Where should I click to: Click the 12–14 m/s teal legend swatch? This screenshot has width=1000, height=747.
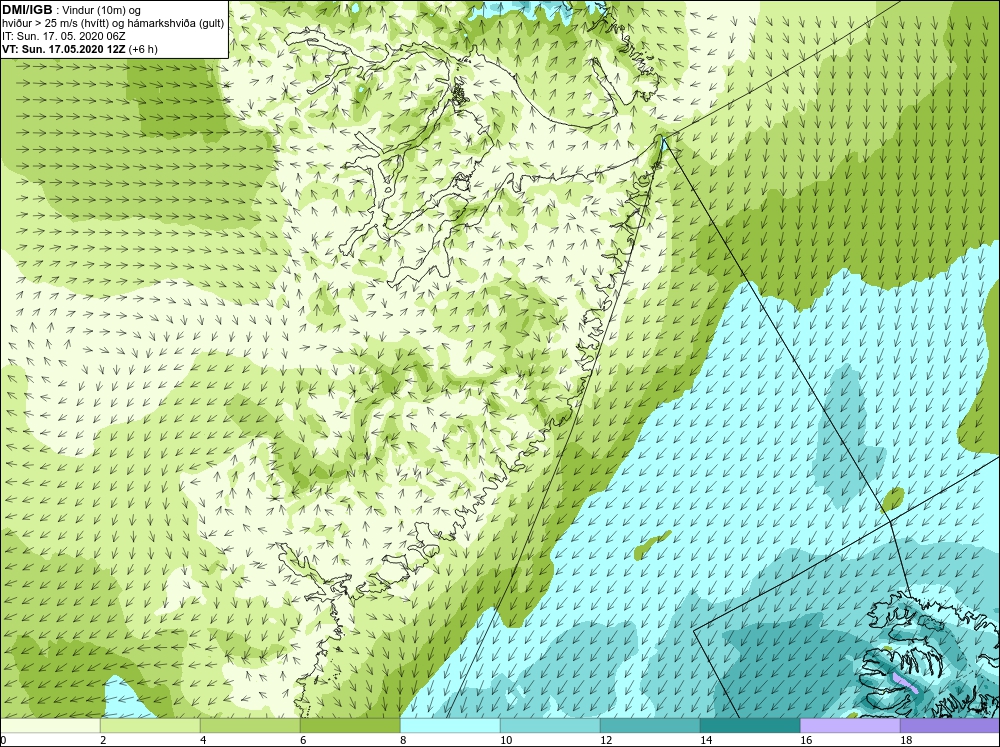pos(650,725)
